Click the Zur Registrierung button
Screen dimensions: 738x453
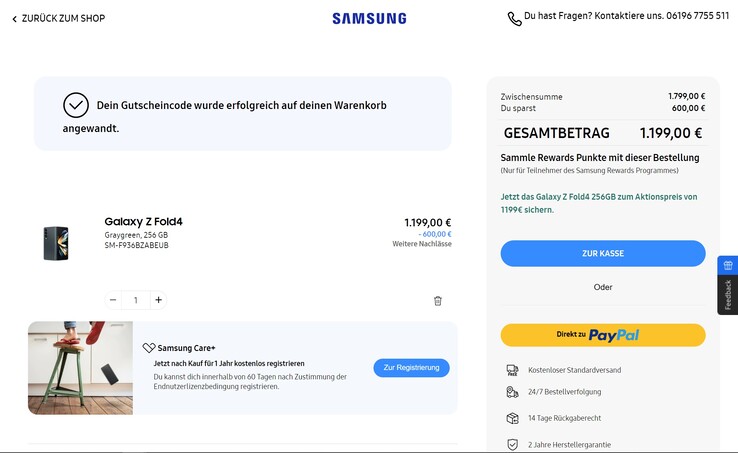point(411,368)
